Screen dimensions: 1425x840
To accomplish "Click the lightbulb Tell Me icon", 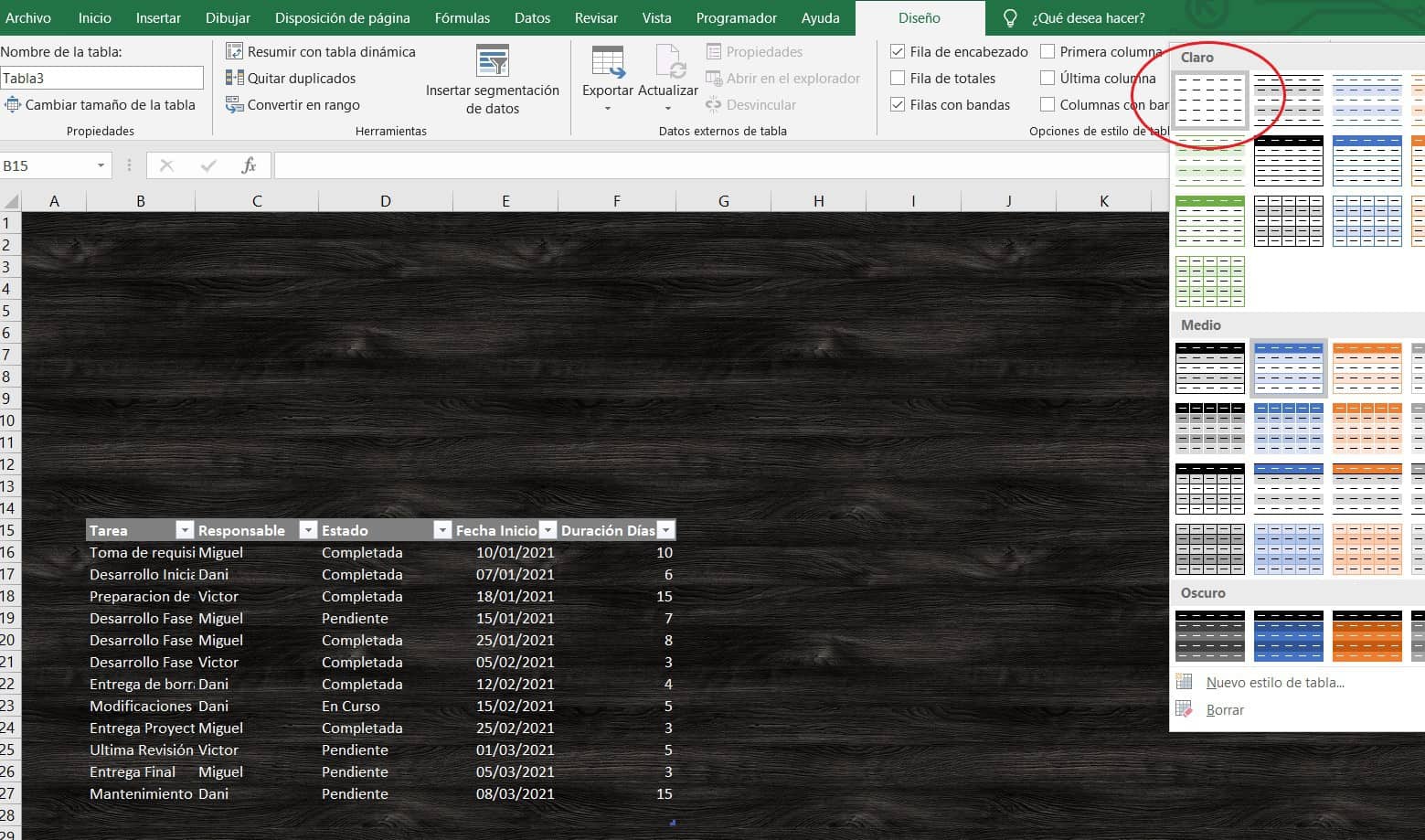I will tap(1010, 18).
